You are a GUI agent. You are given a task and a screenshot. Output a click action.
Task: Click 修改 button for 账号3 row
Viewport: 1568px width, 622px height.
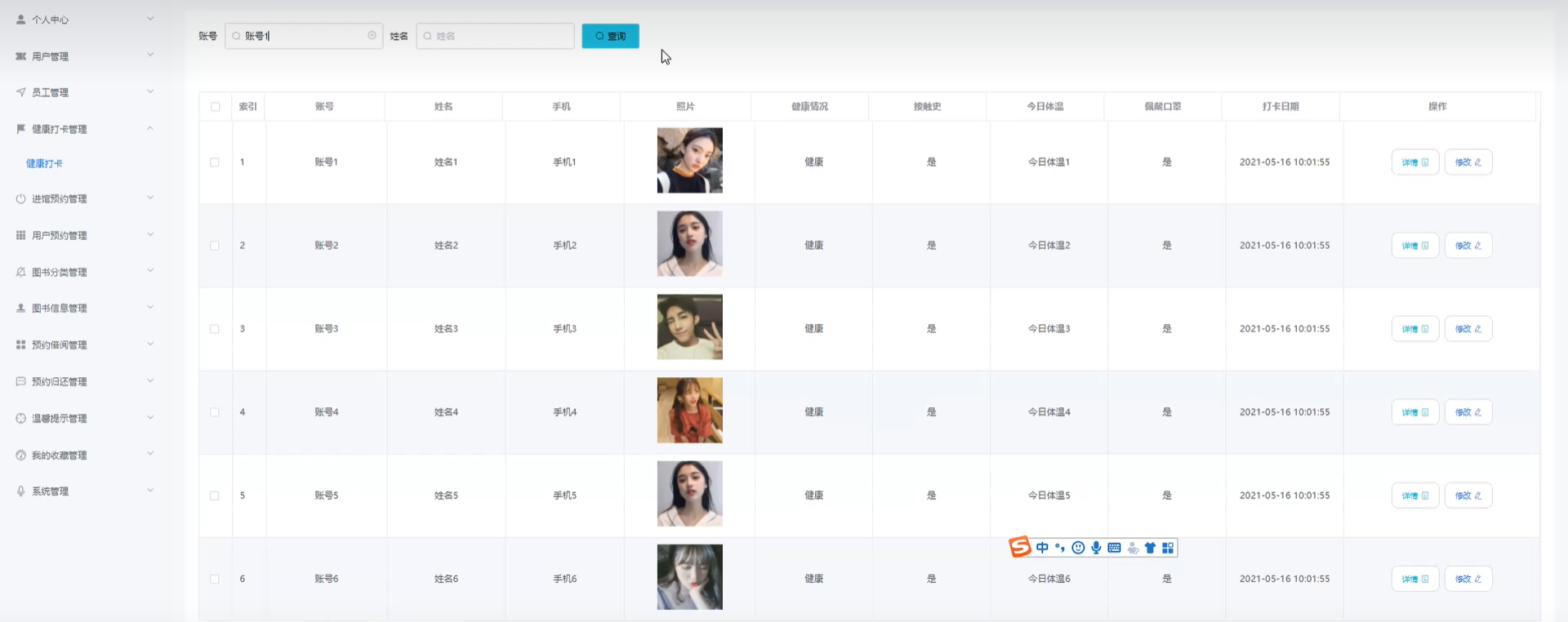coord(1468,329)
